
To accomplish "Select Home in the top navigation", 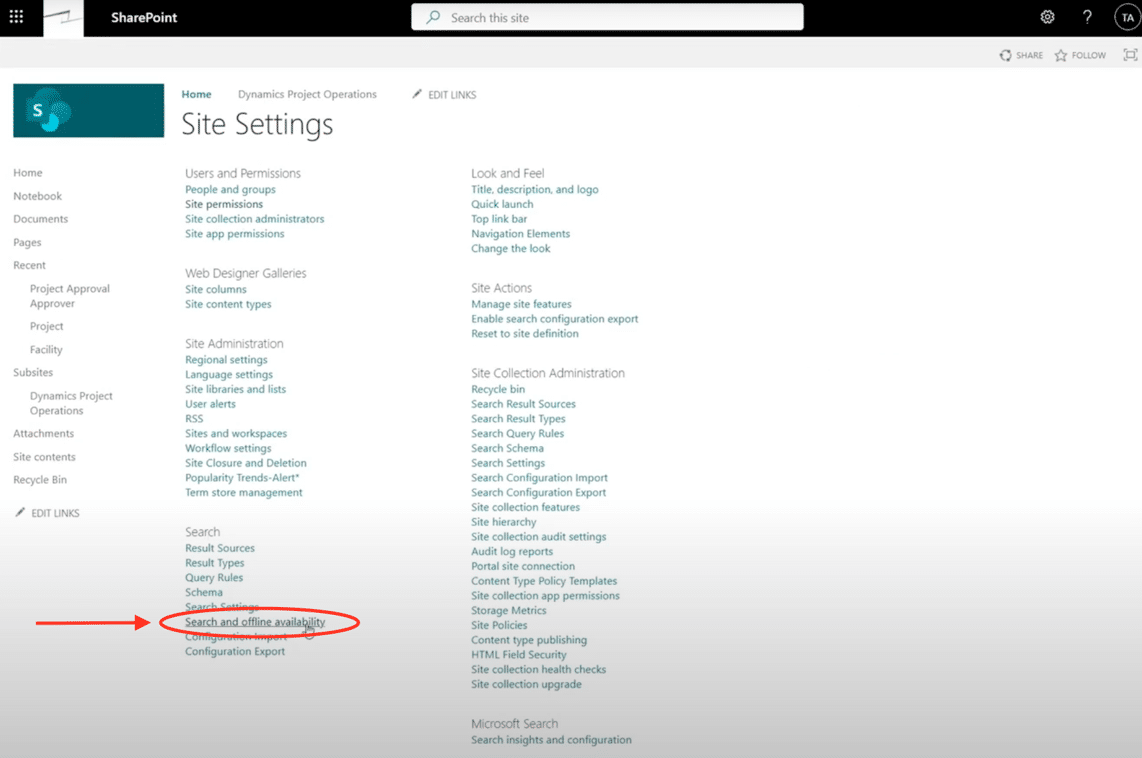I will pyautogui.click(x=196, y=95).
